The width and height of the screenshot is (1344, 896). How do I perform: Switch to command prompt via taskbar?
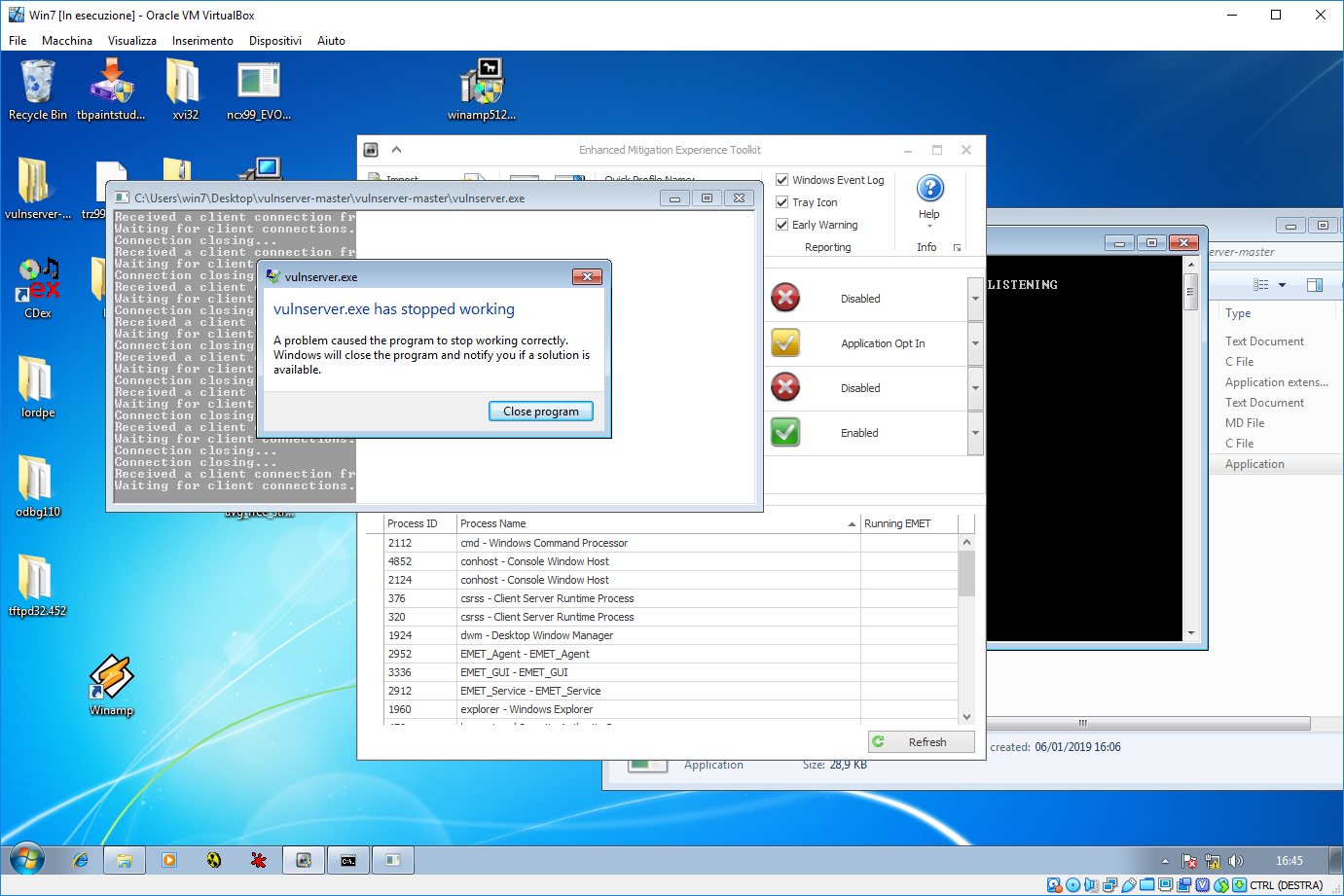[348, 860]
